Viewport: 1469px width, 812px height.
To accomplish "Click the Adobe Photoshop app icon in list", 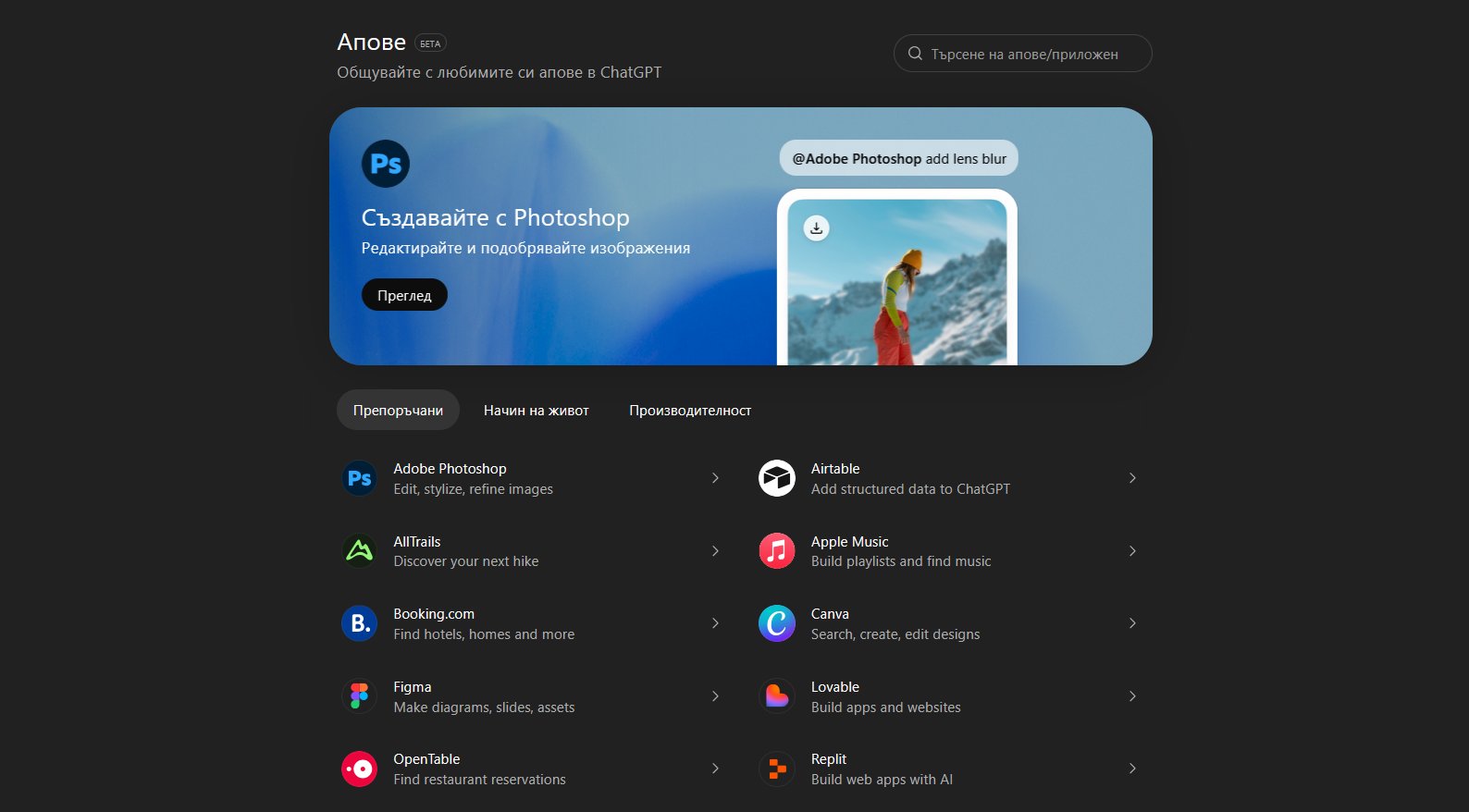I will point(359,478).
